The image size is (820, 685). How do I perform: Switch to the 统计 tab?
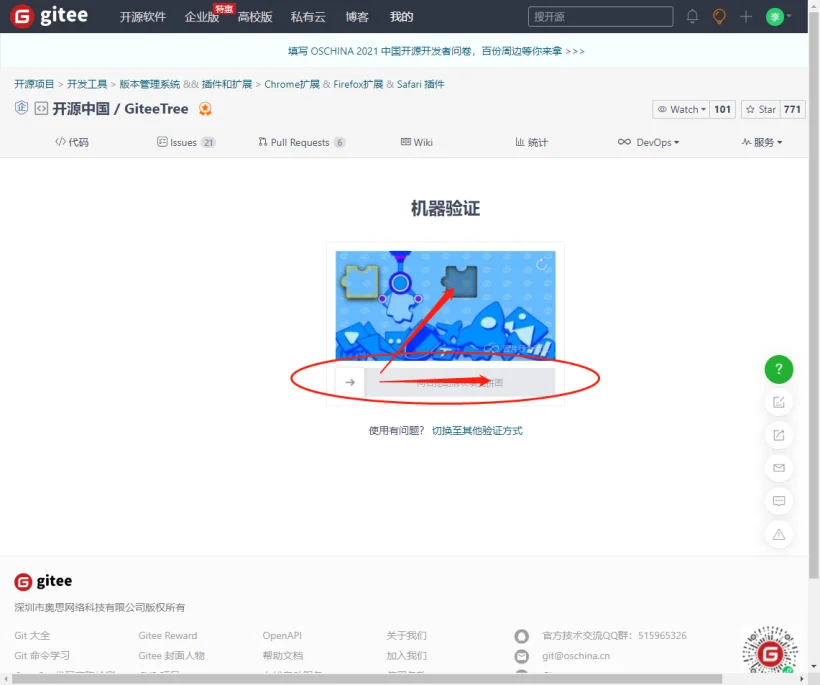[x=531, y=142]
